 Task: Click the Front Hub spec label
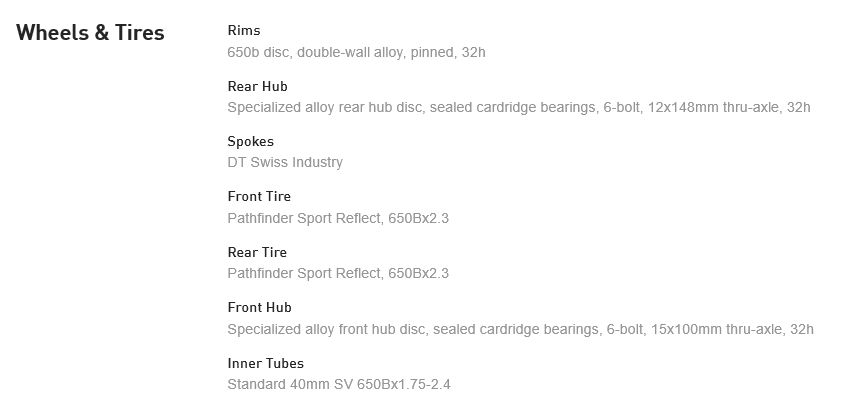coord(259,307)
